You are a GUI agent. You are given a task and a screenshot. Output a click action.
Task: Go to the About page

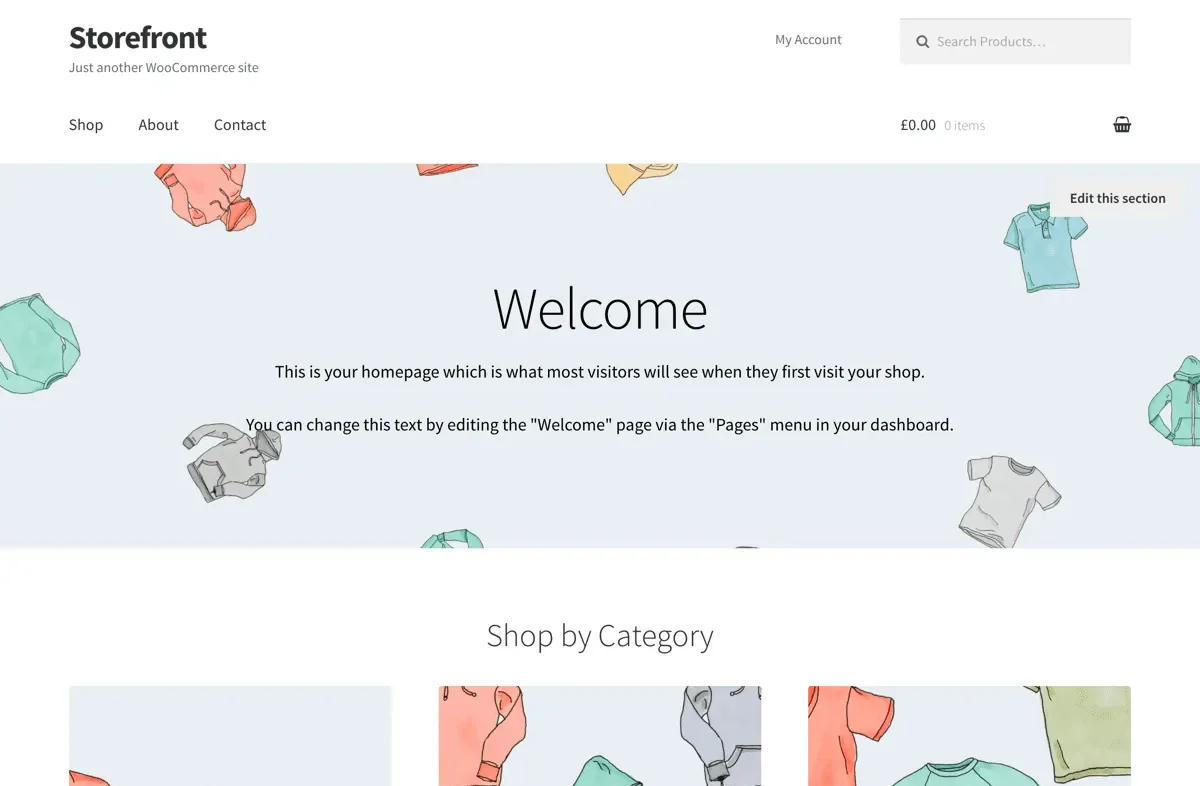[x=158, y=125]
